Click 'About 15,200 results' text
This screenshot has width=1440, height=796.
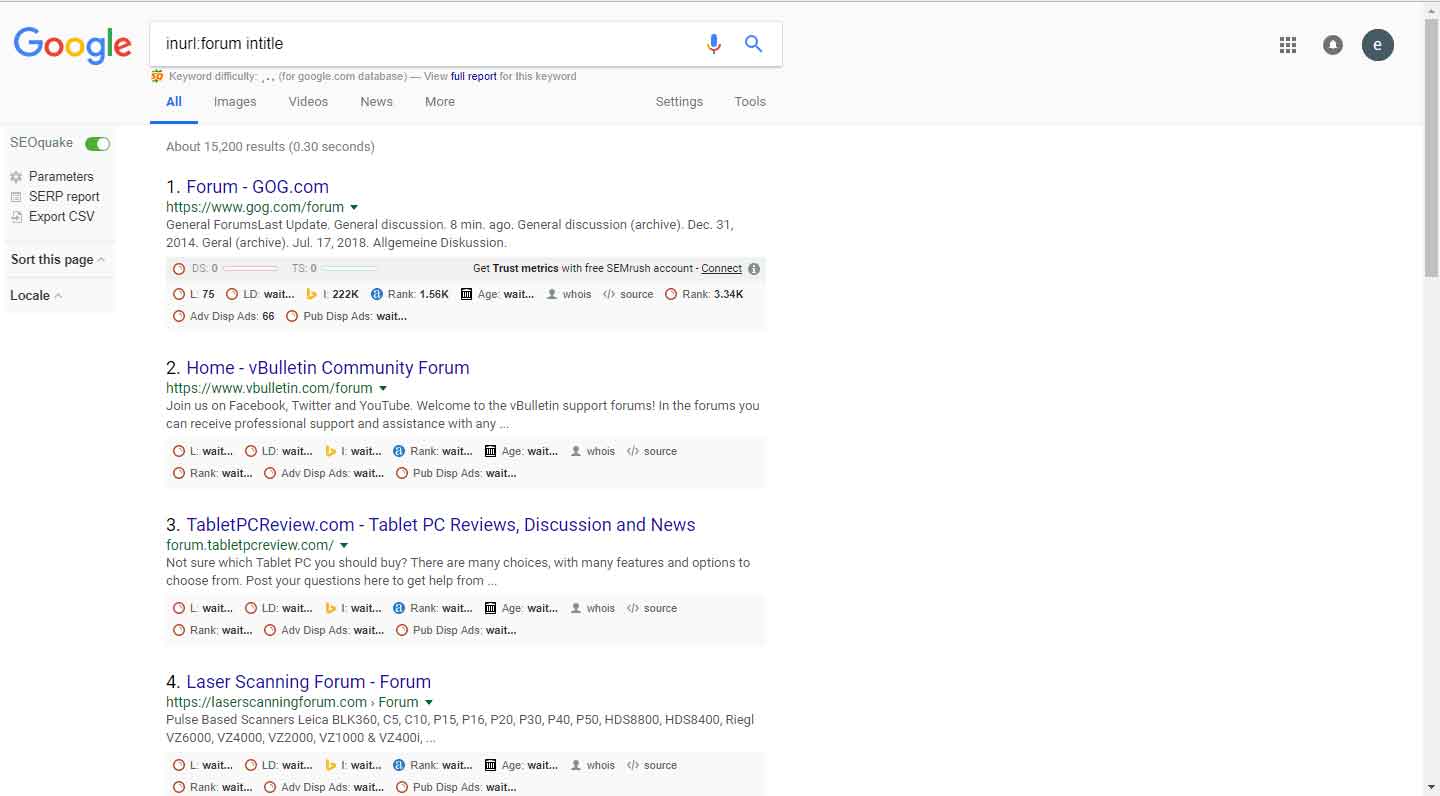(225, 147)
